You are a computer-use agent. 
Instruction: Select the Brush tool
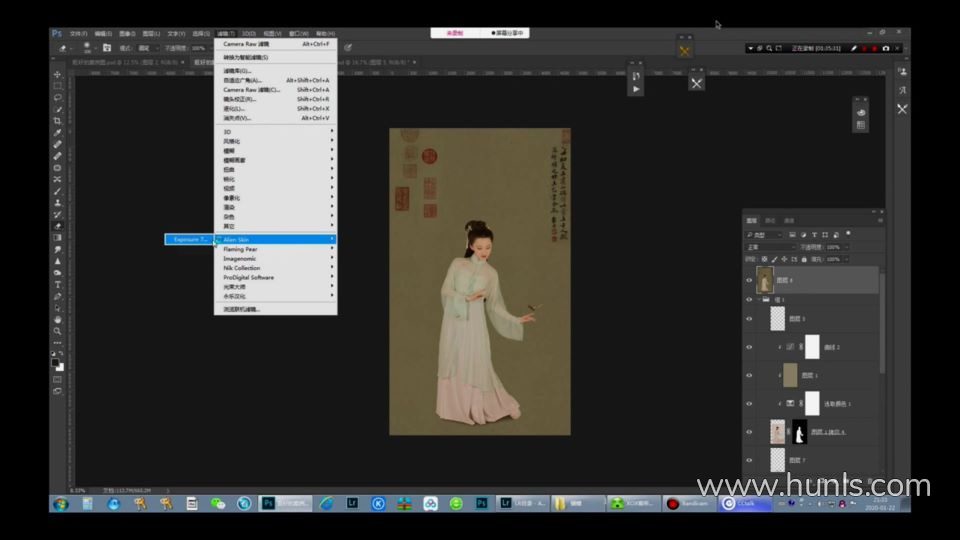[x=58, y=191]
